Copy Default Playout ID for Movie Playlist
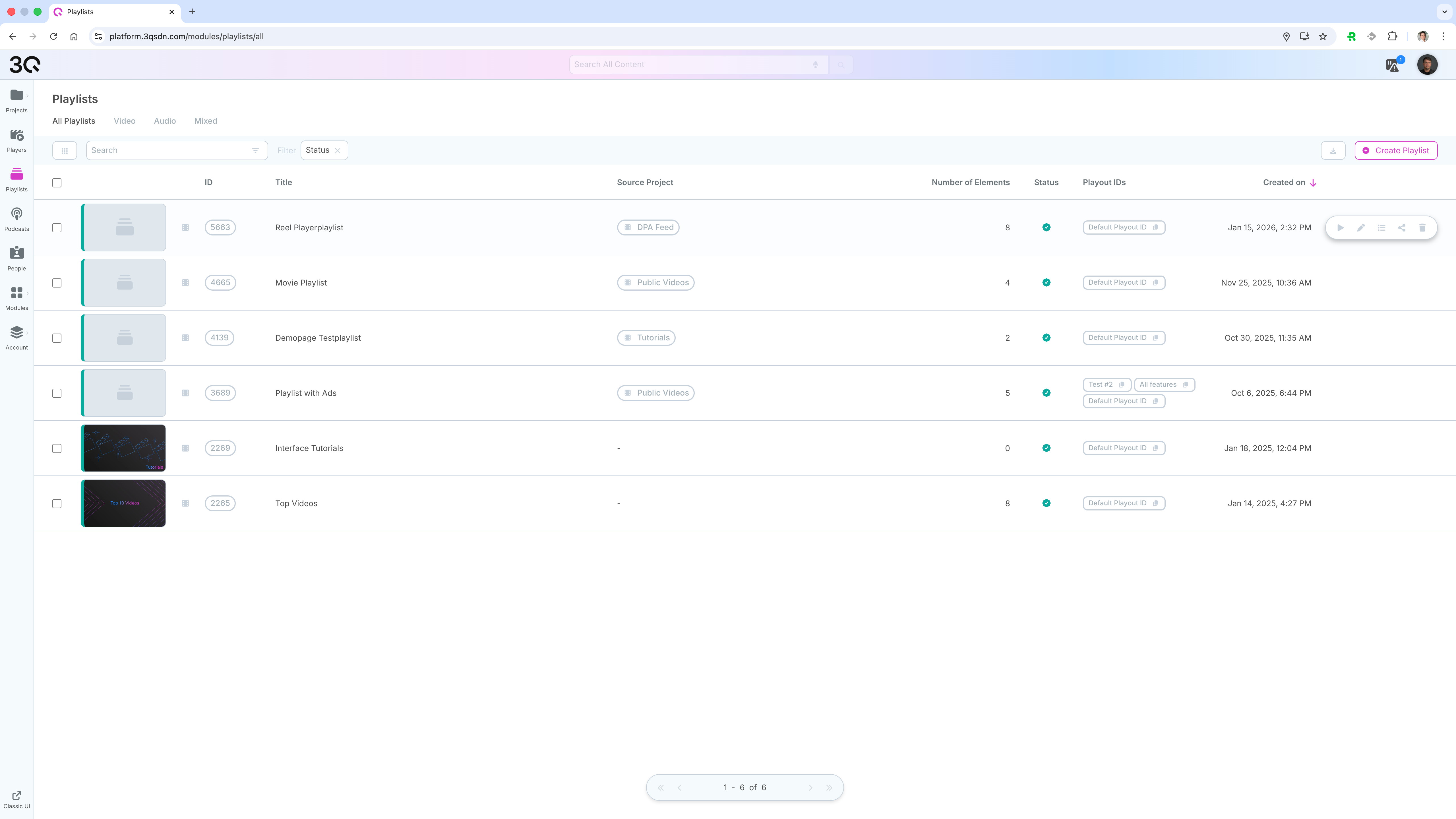1456x819 pixels. point(1156,283)
